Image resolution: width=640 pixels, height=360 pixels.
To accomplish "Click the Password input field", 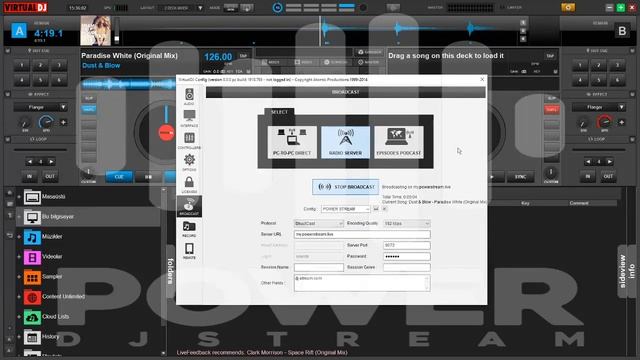I will click(x=407, y=256).
